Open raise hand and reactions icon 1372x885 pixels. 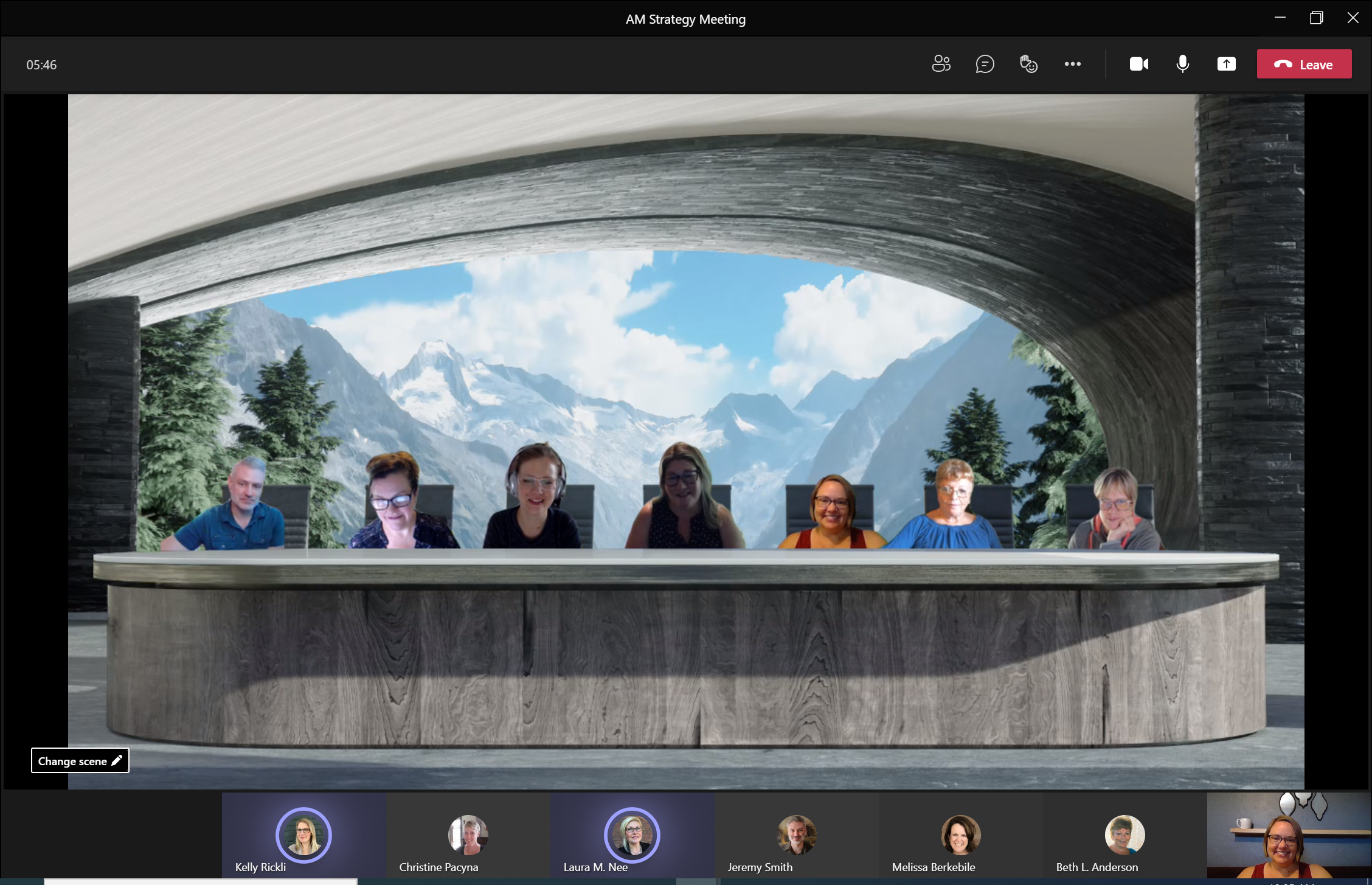tap(1028, 64)
